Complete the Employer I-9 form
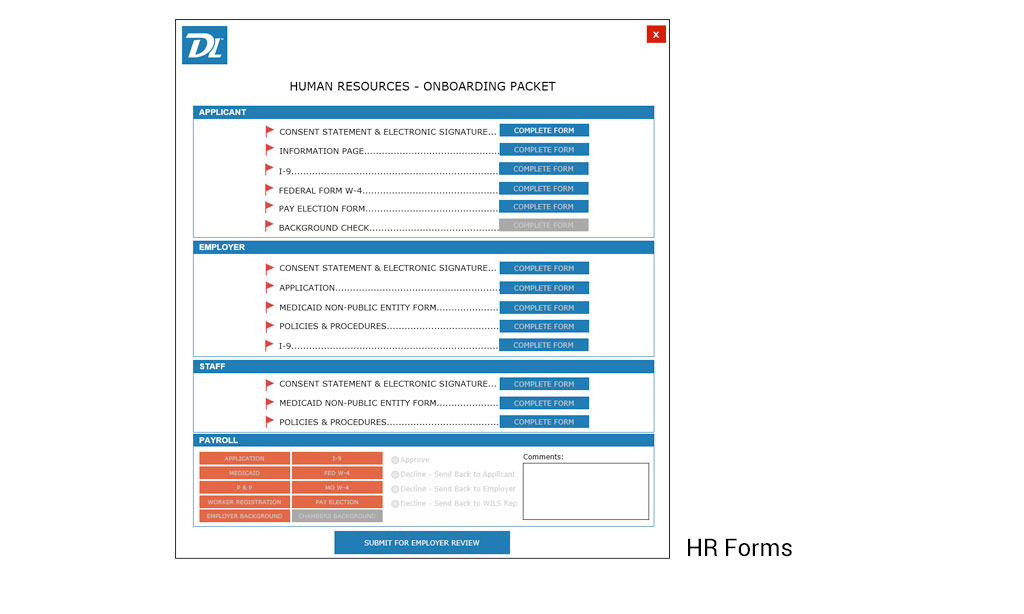The width and height of the screenshot is (1024, 614). tap(543, 345)
